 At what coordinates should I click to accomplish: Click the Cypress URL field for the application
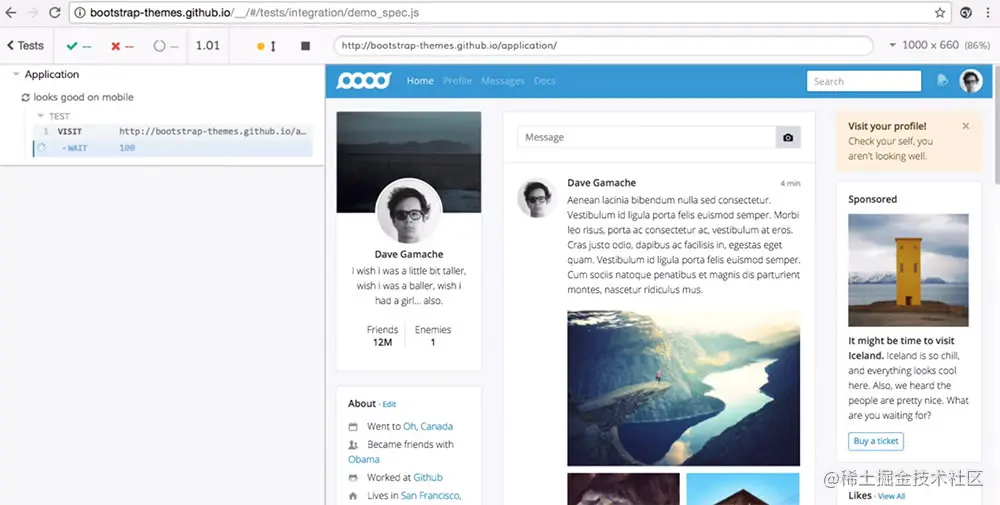point(603,46)
